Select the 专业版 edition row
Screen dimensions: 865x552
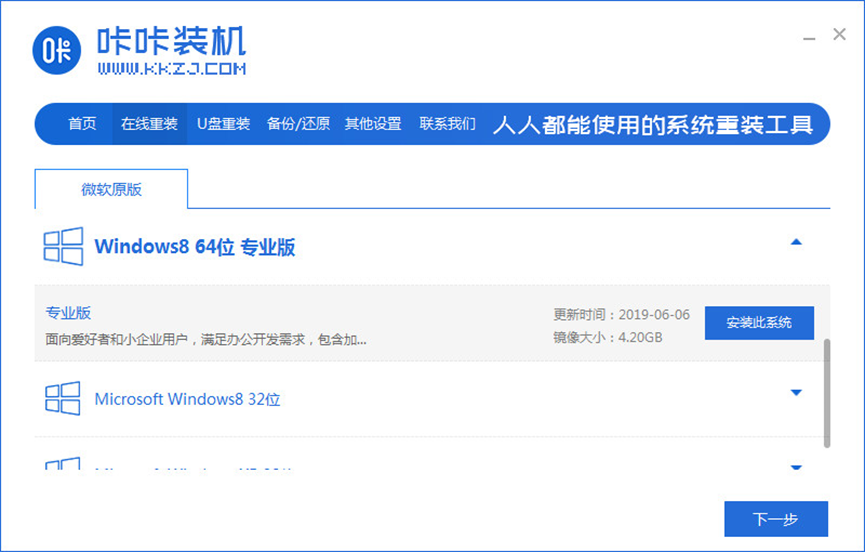tap(300, 324)
